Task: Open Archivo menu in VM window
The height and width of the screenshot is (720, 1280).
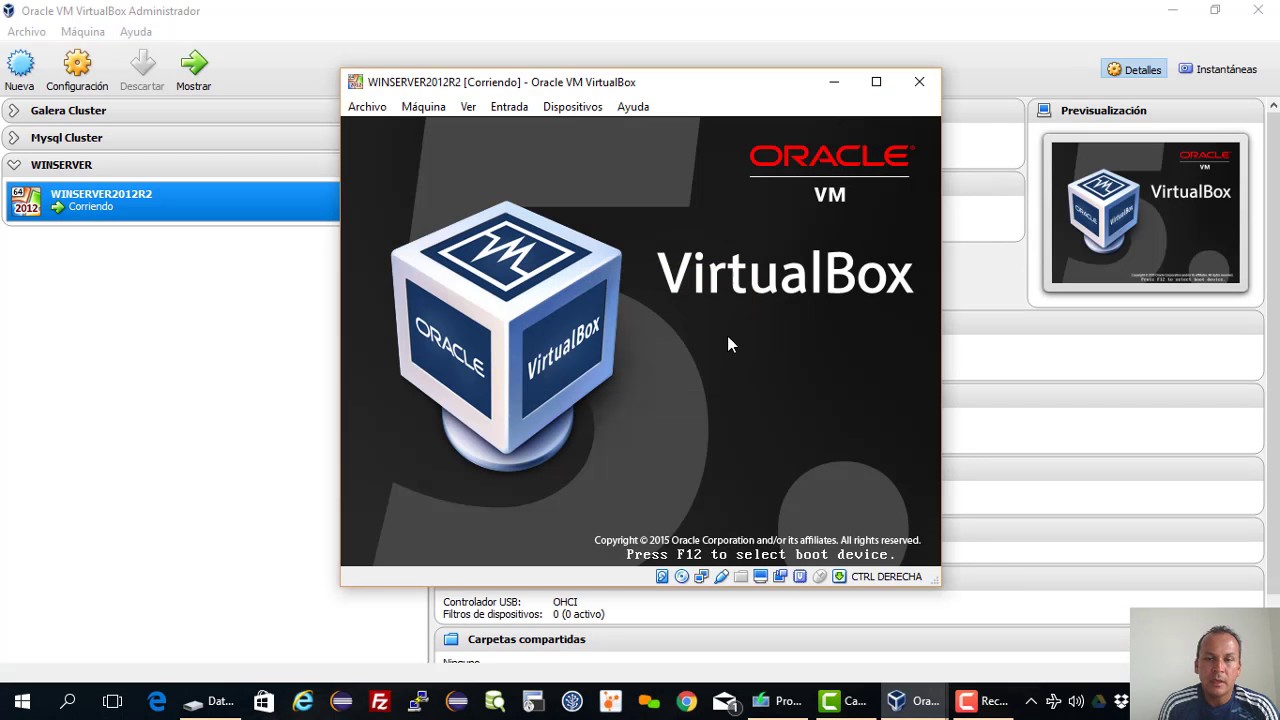Action: tap(367, 106)
